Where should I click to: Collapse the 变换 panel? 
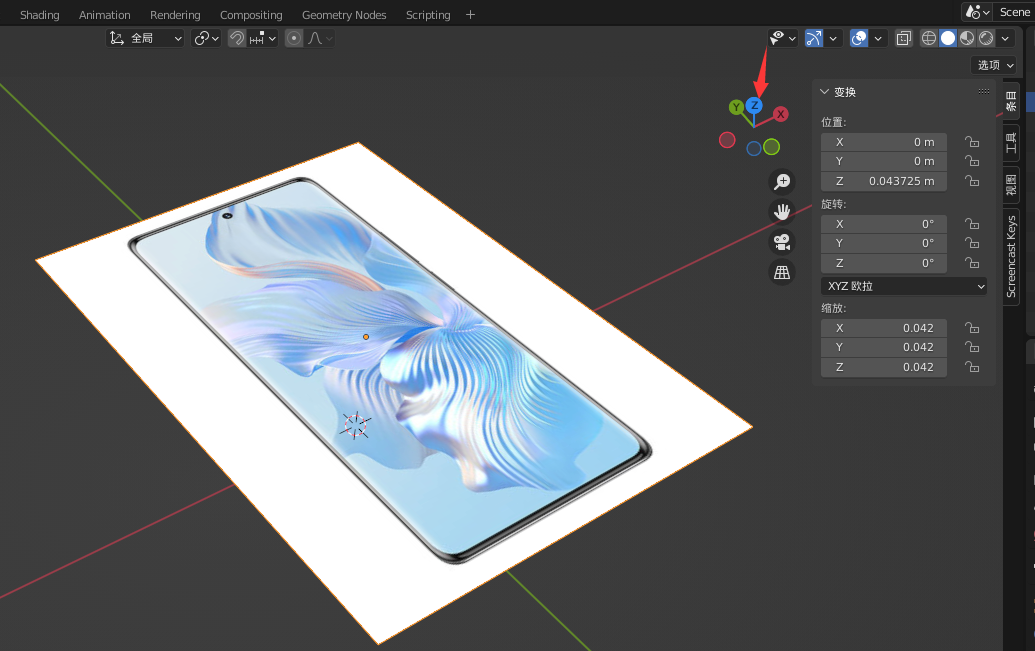[x=825, y=92]
